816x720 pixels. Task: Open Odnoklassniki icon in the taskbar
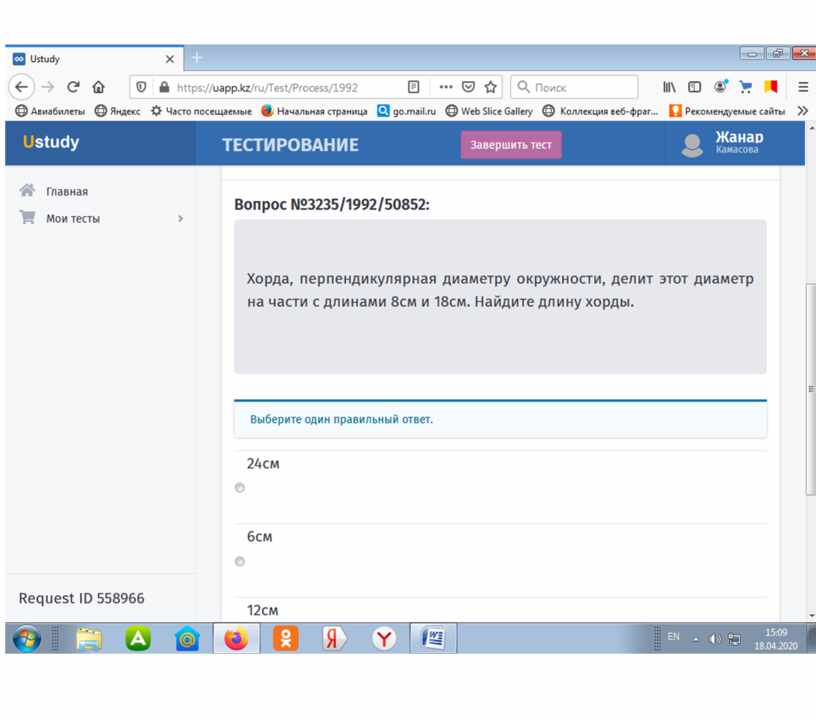click(x=286, y=638)
